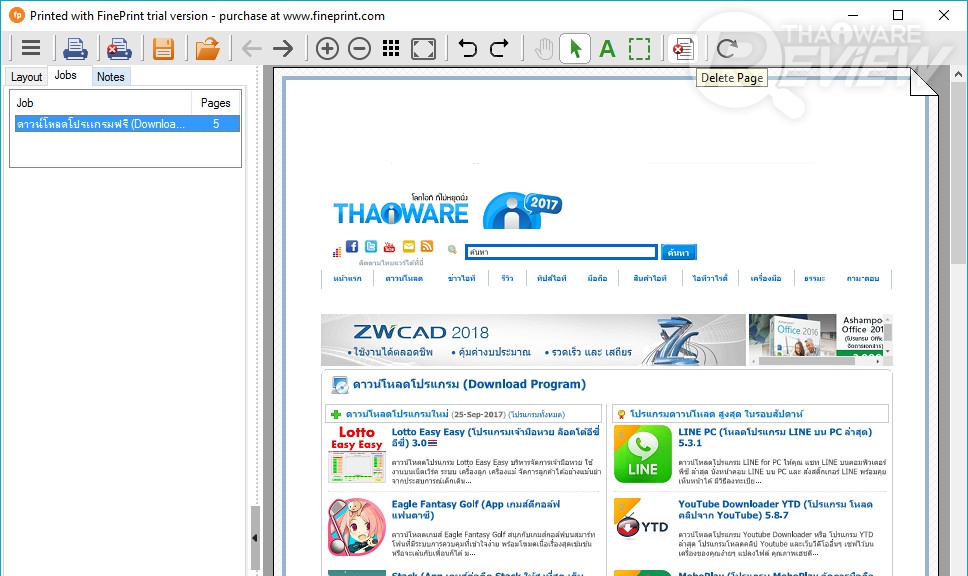This screenshot has width=968, height=576.
Task: Click the green LINE app icon
Action: 643,454
